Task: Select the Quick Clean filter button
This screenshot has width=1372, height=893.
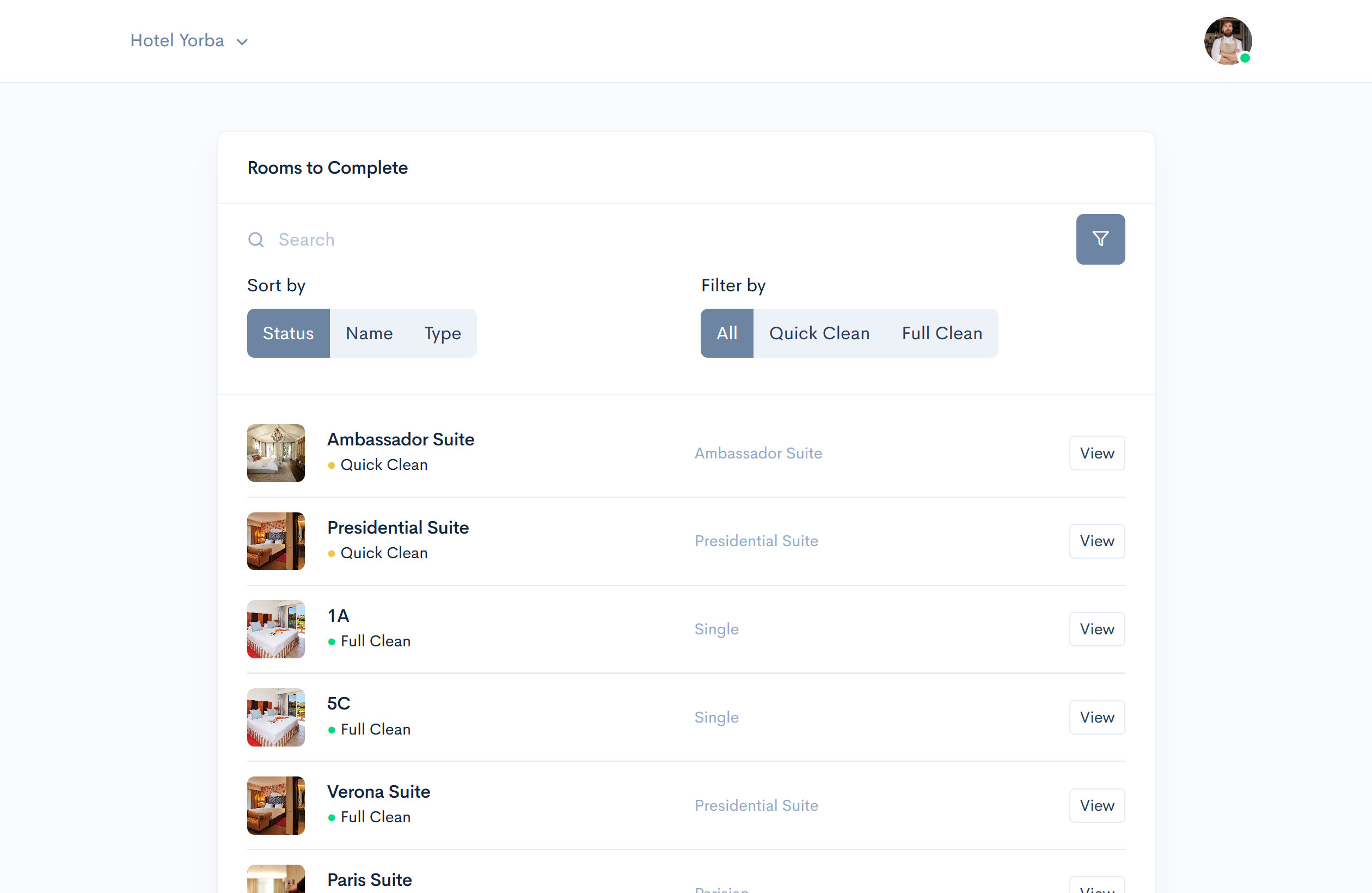Action: [x=818, y=333]
